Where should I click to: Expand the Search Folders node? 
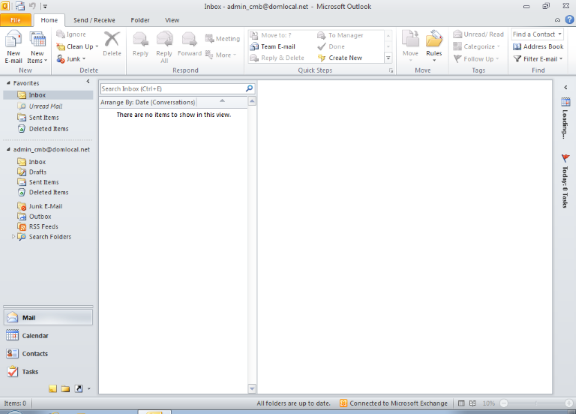point(13,237)
